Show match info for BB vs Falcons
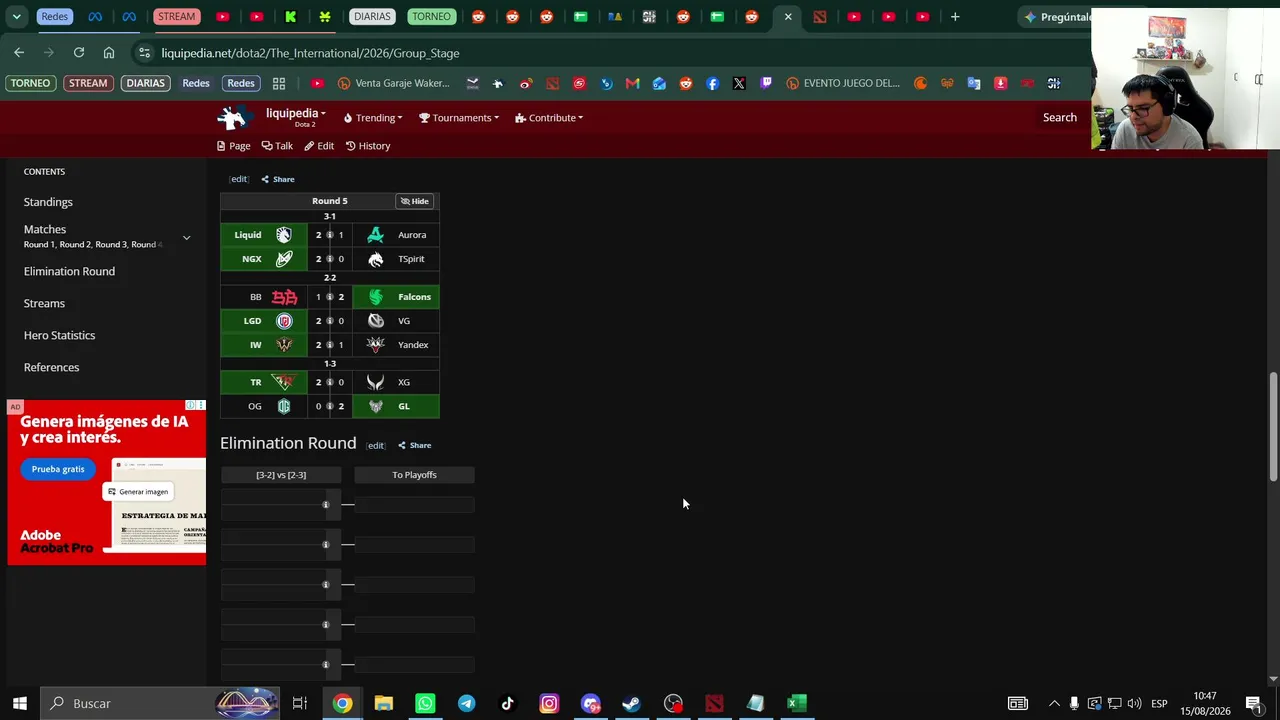The image size is (1280, 720). click(329, 297)
